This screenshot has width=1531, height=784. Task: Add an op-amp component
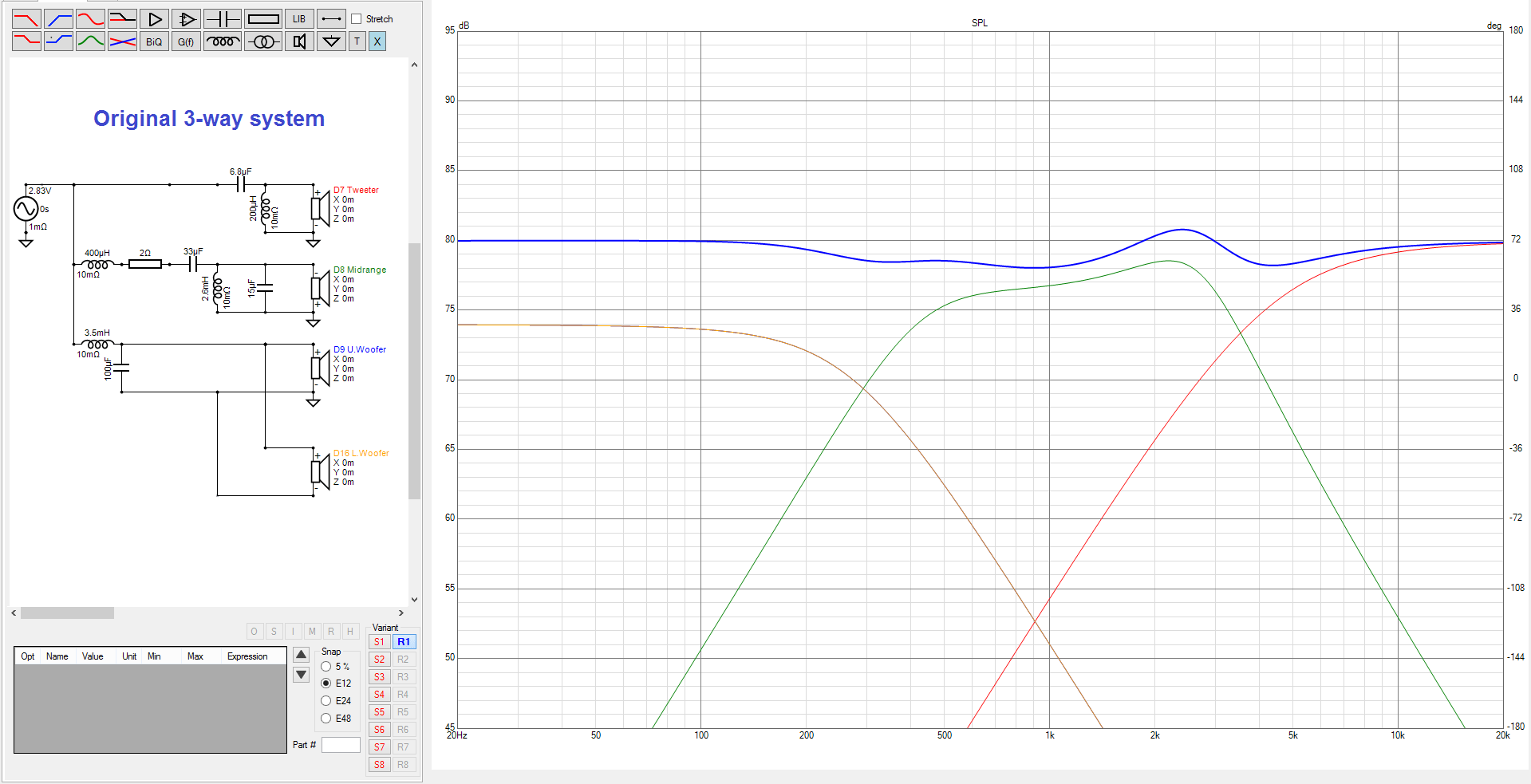(187, 19)
